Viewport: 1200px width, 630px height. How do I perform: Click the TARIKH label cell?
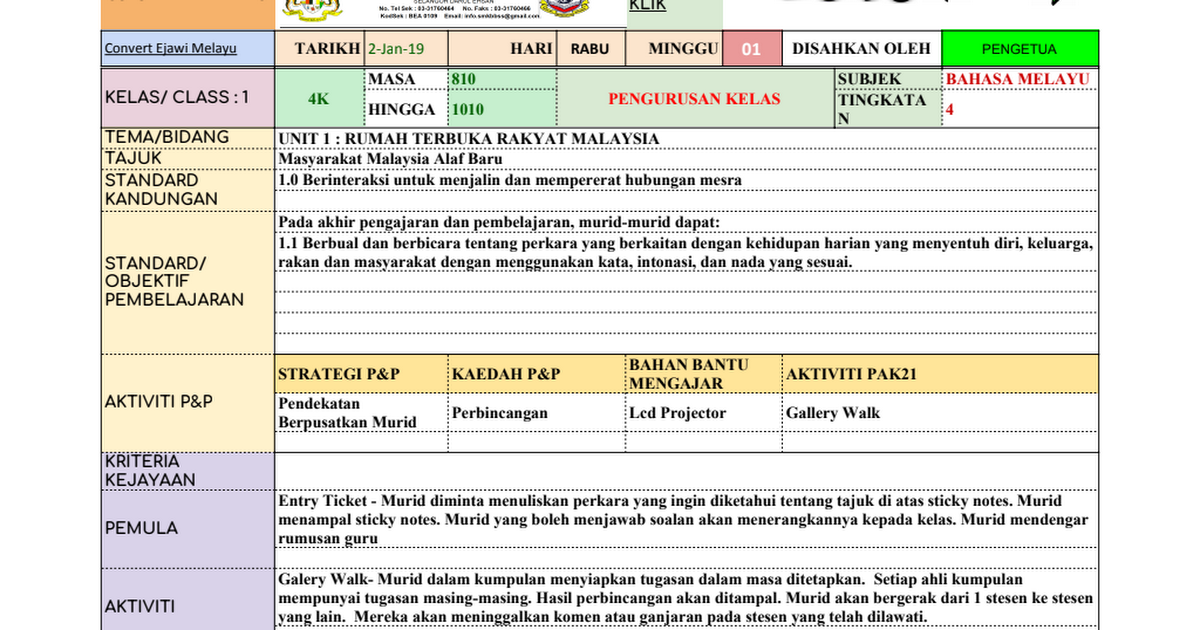coord(320,48)
